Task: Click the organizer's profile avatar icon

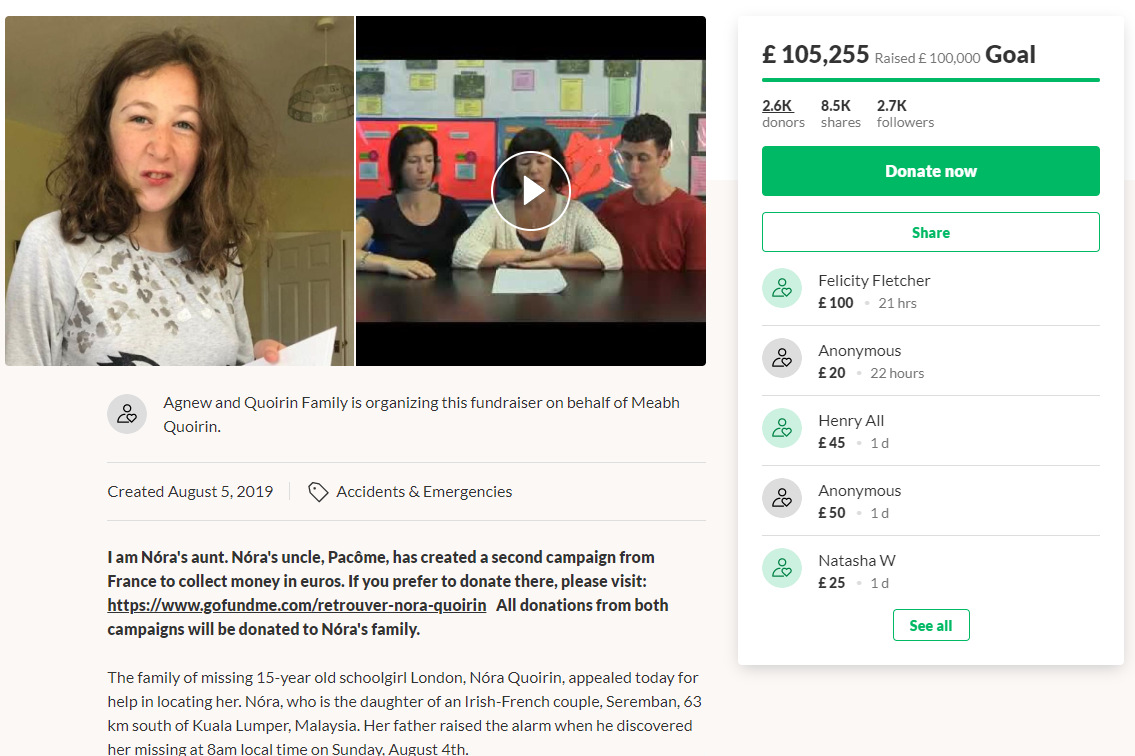Action: (127, 414)
